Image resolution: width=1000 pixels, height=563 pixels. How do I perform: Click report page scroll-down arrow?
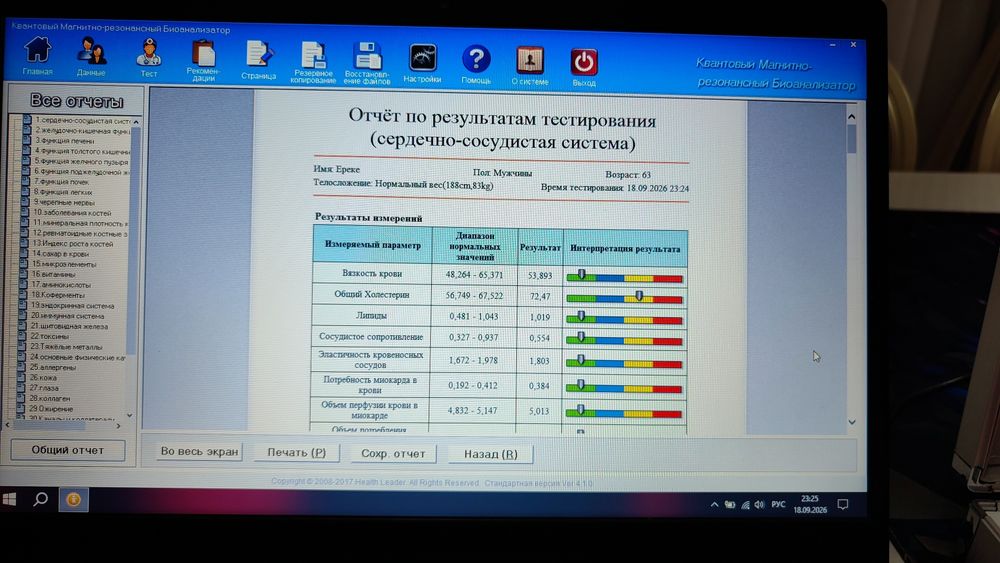853,422
